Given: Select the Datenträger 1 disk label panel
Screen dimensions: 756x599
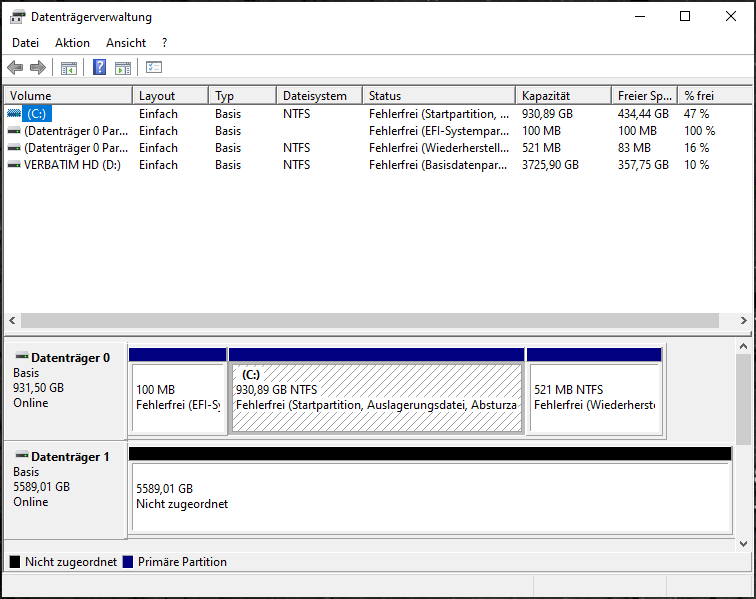Looking at the screenshot, I should pyautogui.click(x=65, y=490).
